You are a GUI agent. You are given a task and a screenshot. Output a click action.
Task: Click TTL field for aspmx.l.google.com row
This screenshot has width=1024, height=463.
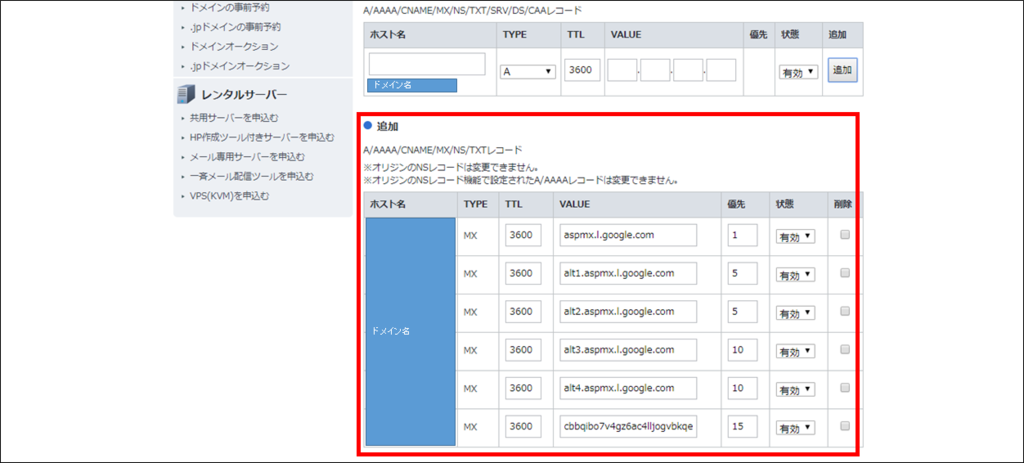click(x=523, y=235)
